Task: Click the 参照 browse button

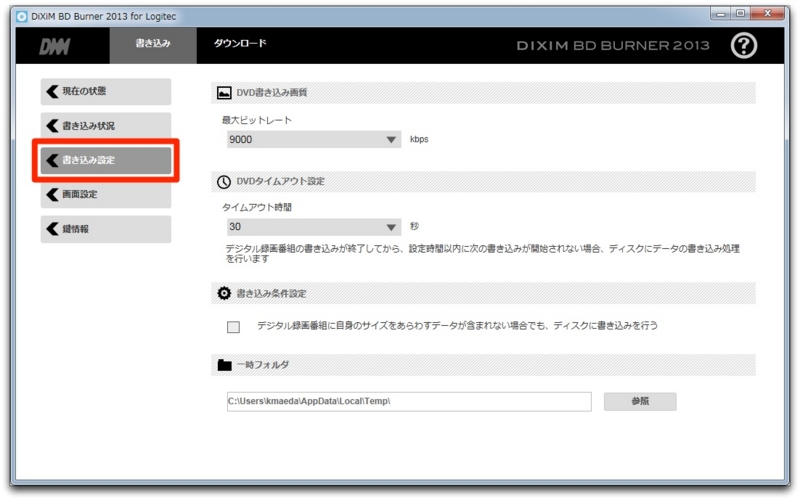Action: pos(640,402)
